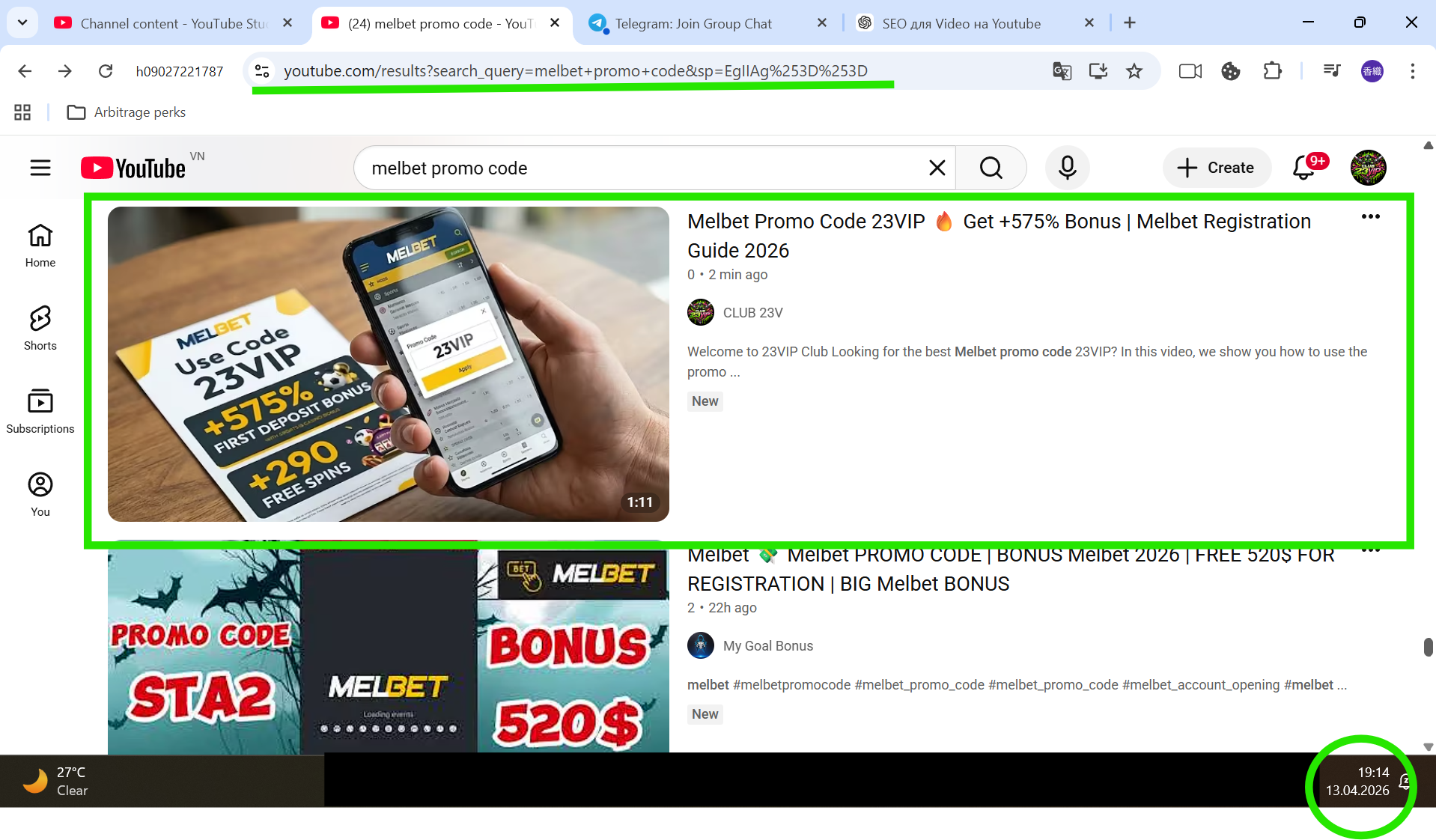
Task: Open You in the sidebar
Action: point(40,494)
